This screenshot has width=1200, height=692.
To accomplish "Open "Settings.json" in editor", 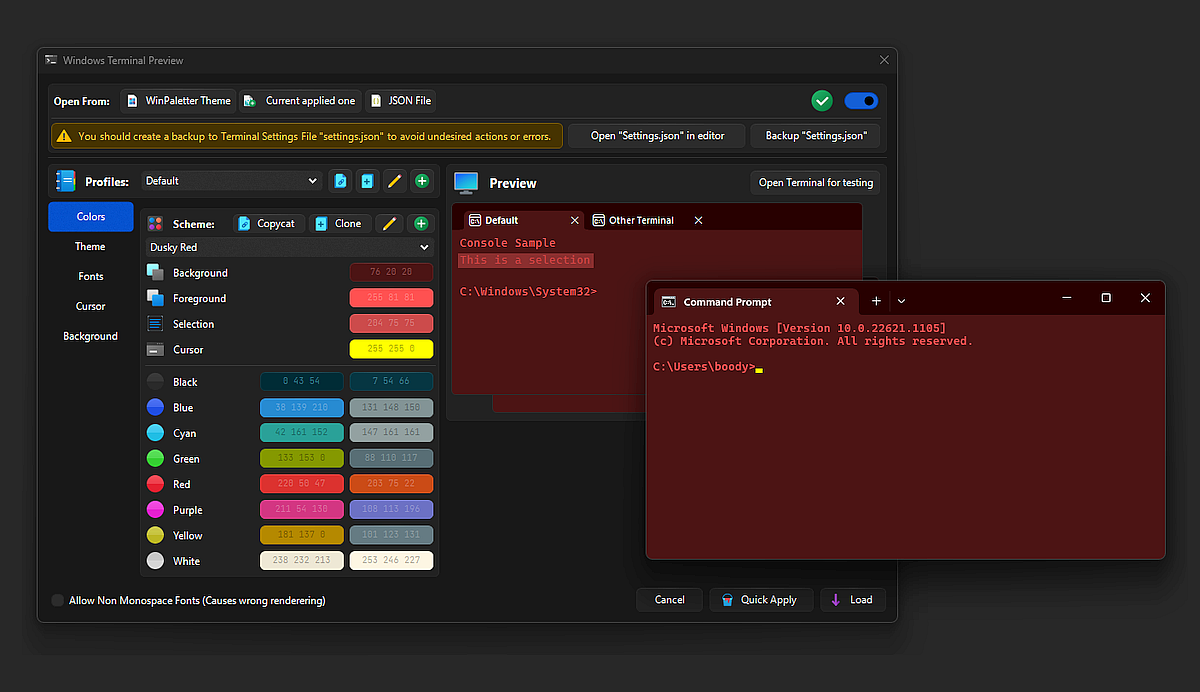I will pos(655,136).
